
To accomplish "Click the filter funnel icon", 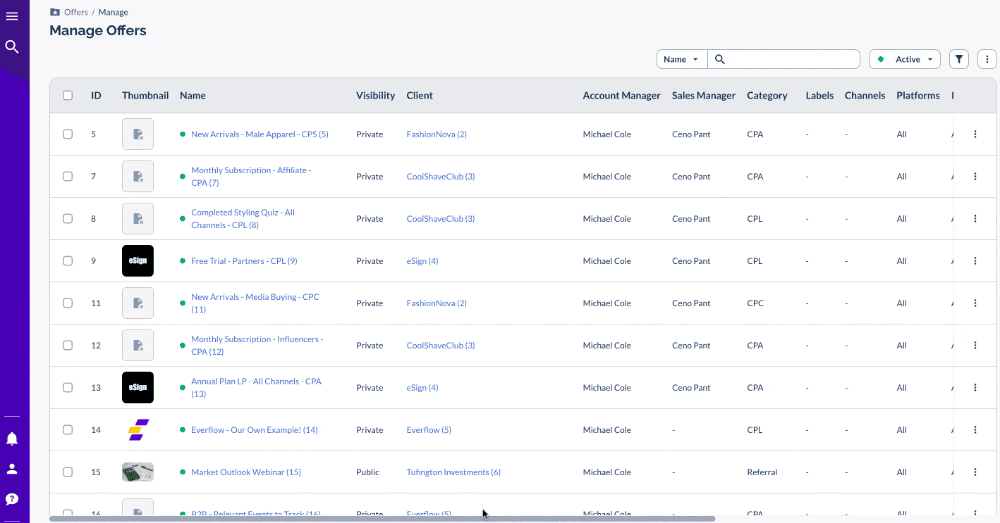I will [959, 59].
